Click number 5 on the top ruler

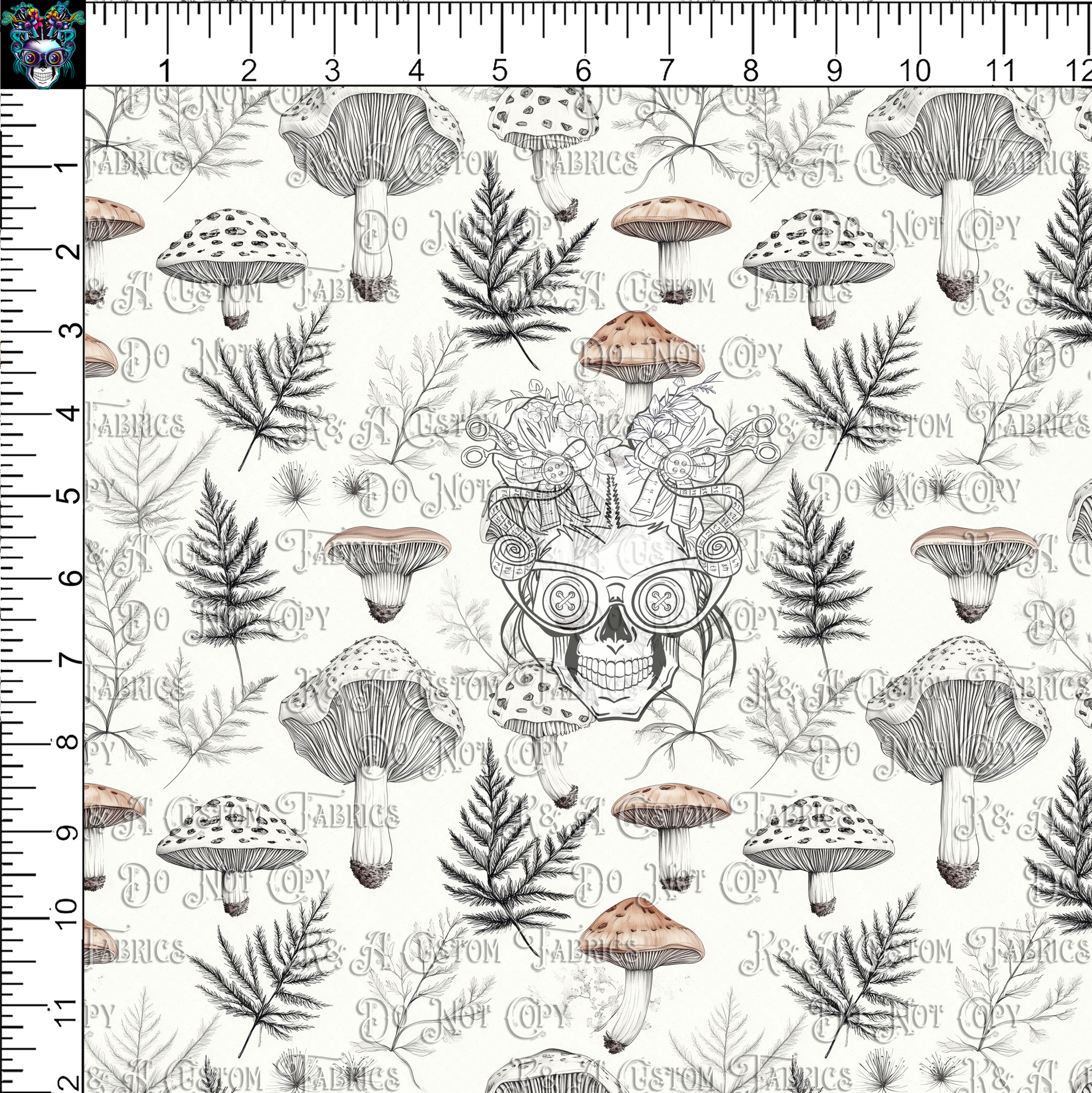(499, 71)
